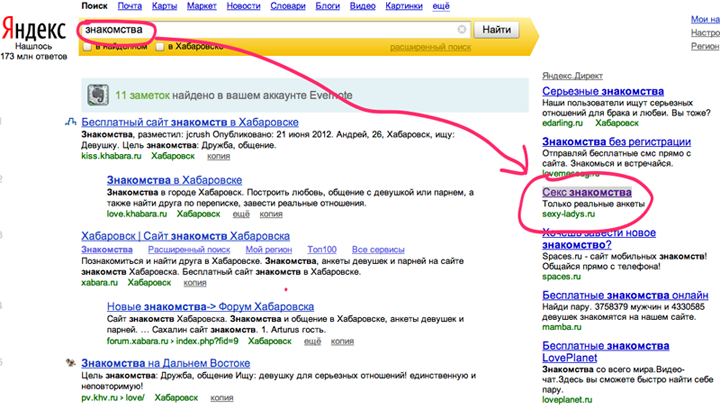Viewport: 720px width, 410px height.
Task: Expand 'ещё' for forum.xabara.ru result
Action: (x=312, y=341)
